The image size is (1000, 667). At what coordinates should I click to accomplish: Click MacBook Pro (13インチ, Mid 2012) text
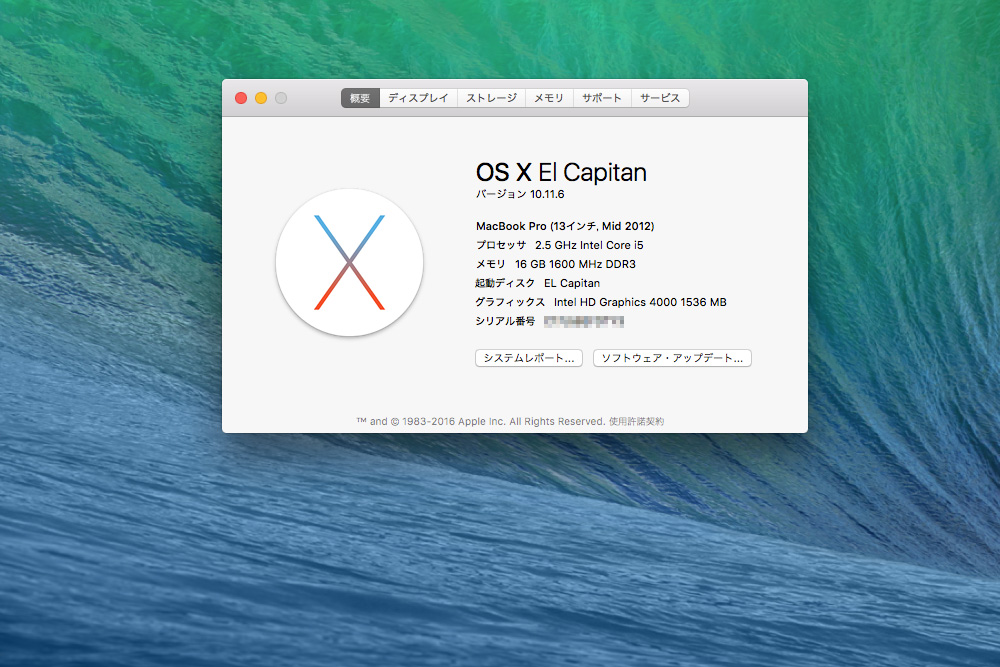(565, 226)
